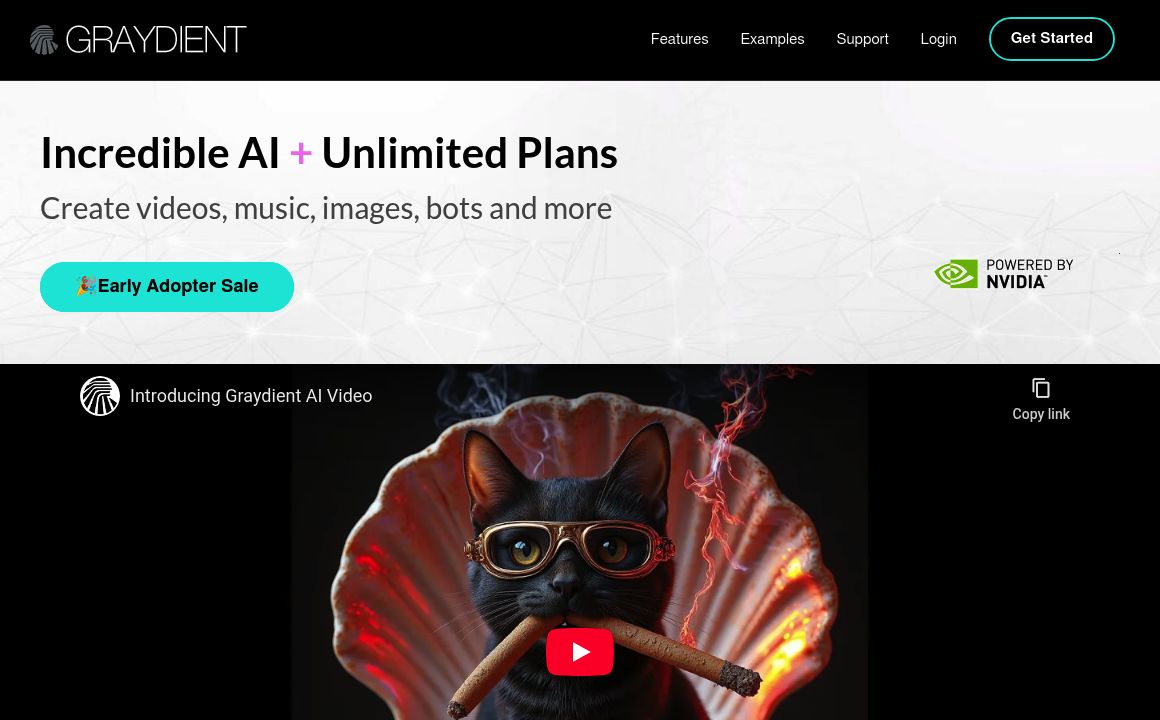Click the Copy link label text
Screen dimensions: 1160x720
point(1041,414)
